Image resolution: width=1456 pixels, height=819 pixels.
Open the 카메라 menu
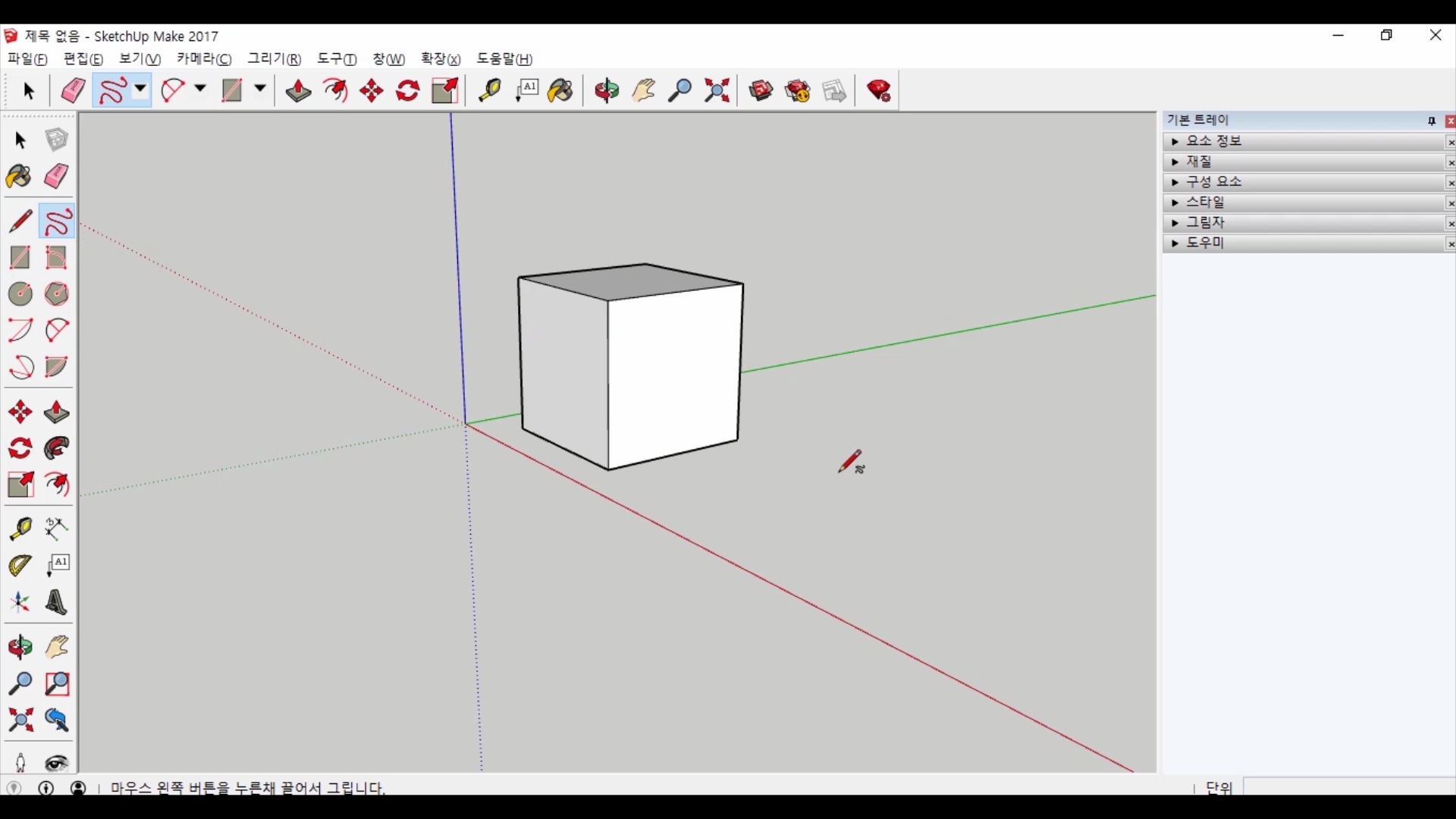click(204, 59)
